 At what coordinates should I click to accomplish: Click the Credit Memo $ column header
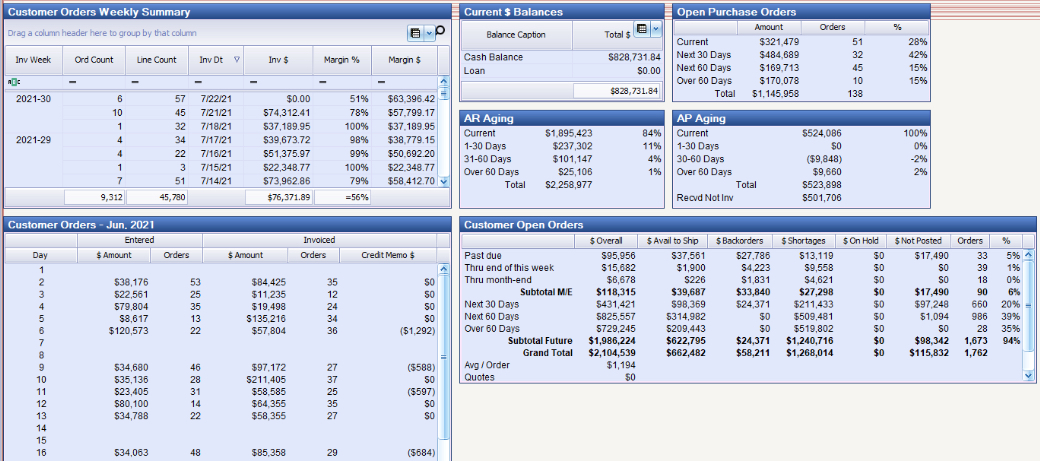(387, 255)
